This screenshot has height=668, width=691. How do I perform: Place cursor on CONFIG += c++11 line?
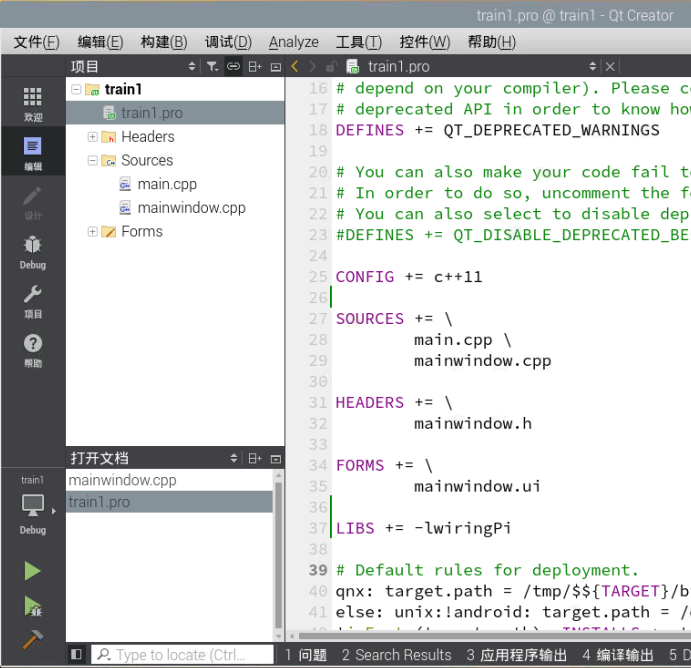(x=409, y=277)
